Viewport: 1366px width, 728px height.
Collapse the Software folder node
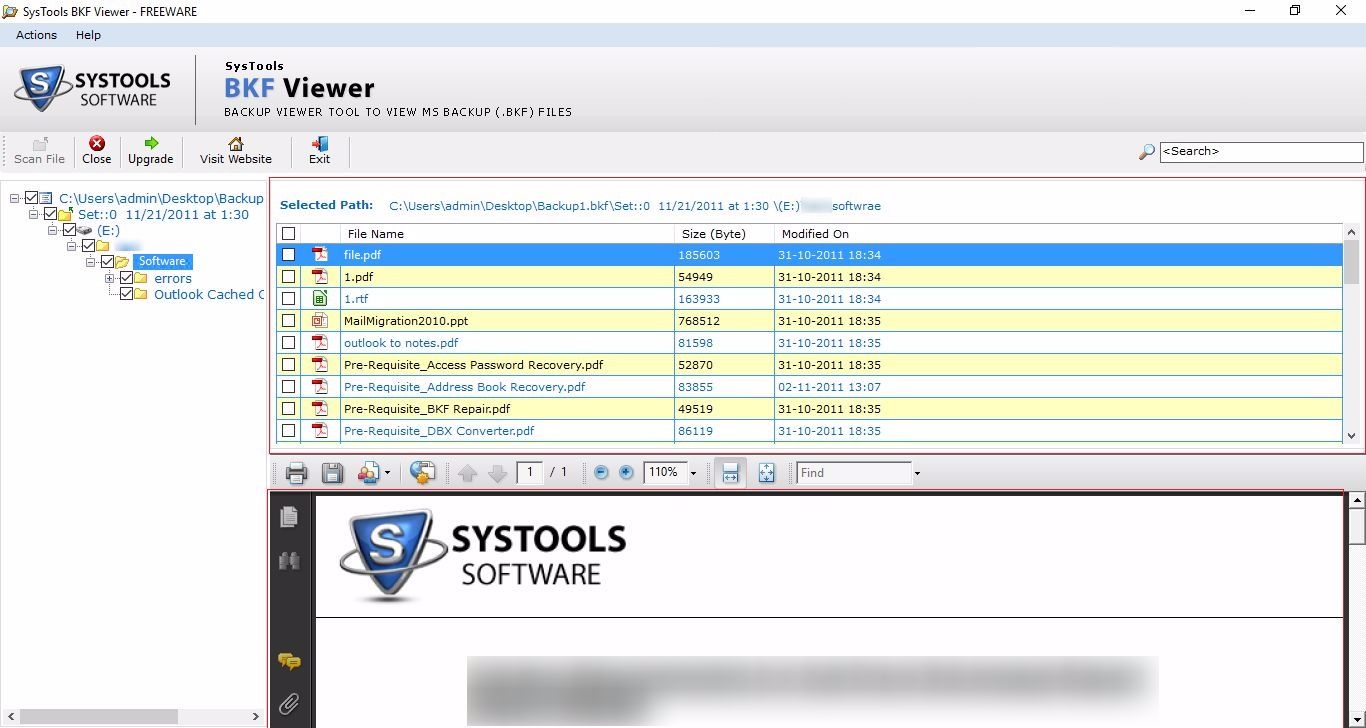pos(91,262)
